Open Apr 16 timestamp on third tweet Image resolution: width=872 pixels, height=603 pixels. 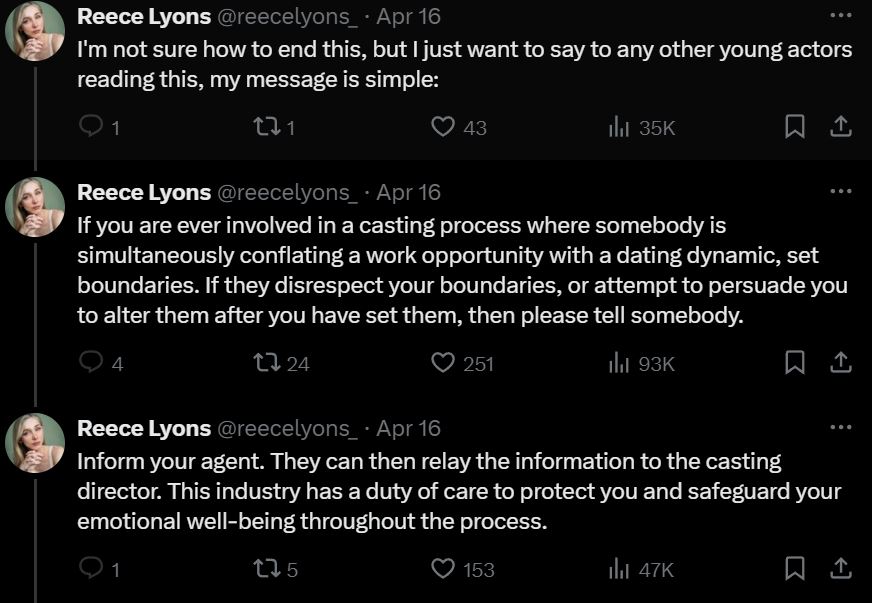(408, 428)
